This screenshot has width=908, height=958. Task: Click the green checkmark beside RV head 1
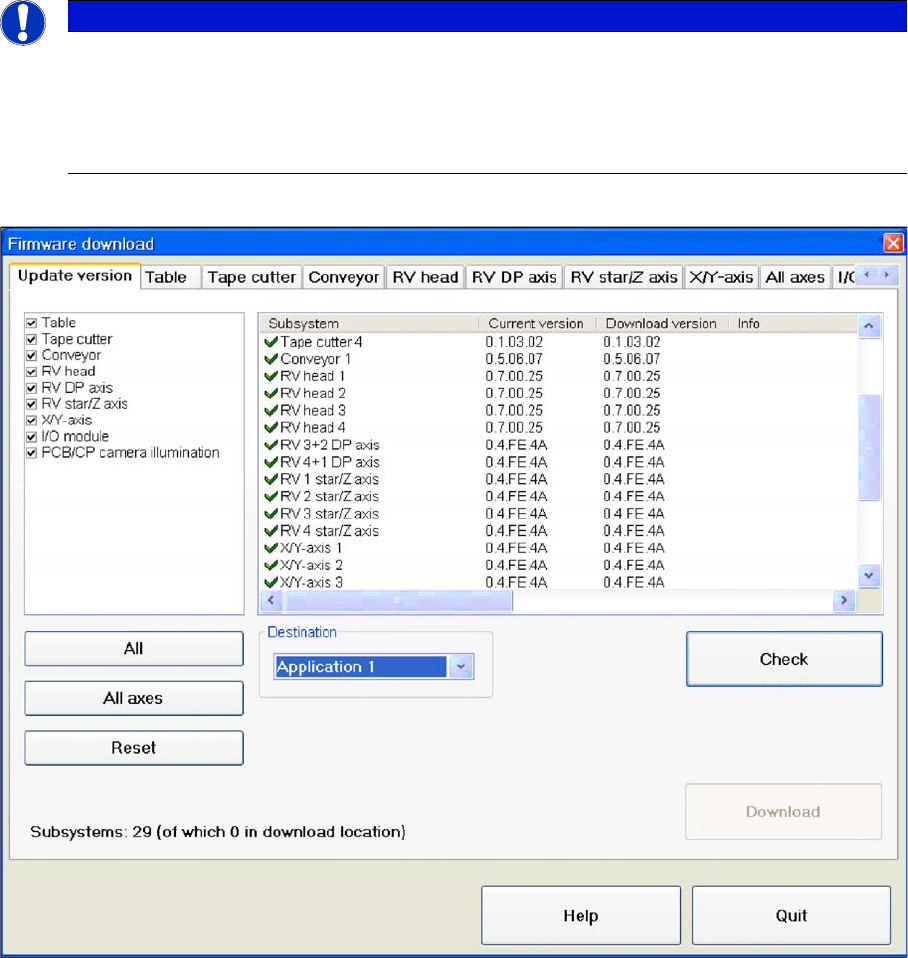[x=271, y=376]
